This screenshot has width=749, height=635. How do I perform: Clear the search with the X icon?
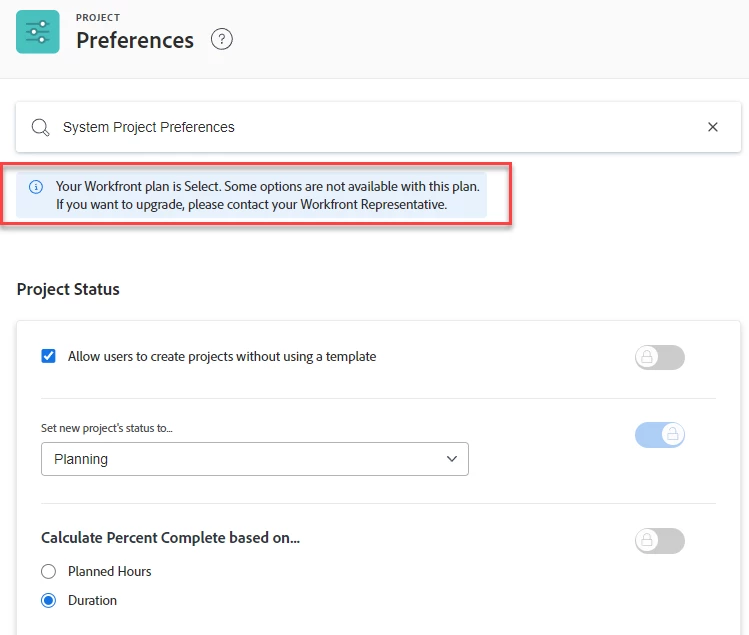[x=713, y=127]
